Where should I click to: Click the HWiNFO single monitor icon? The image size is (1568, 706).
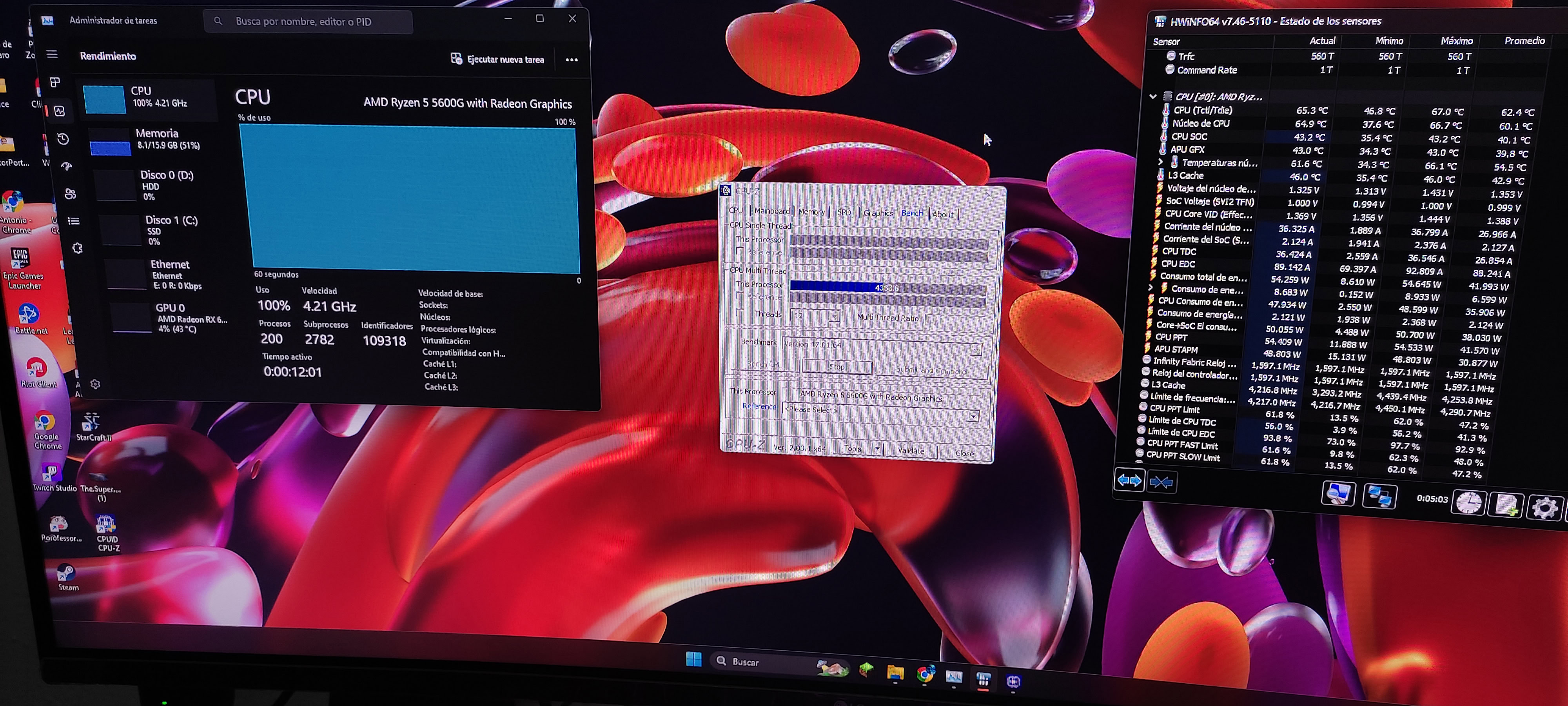click(x=1338, y=493)
